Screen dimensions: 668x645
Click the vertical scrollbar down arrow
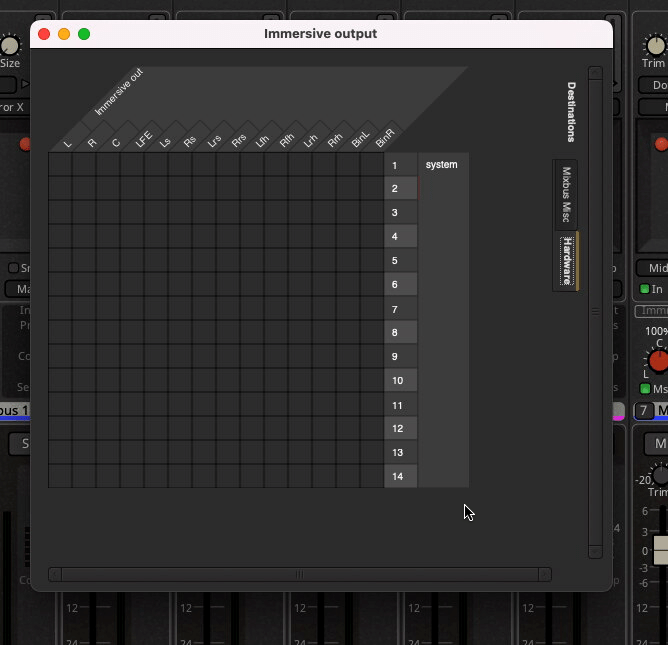(595, 552)
